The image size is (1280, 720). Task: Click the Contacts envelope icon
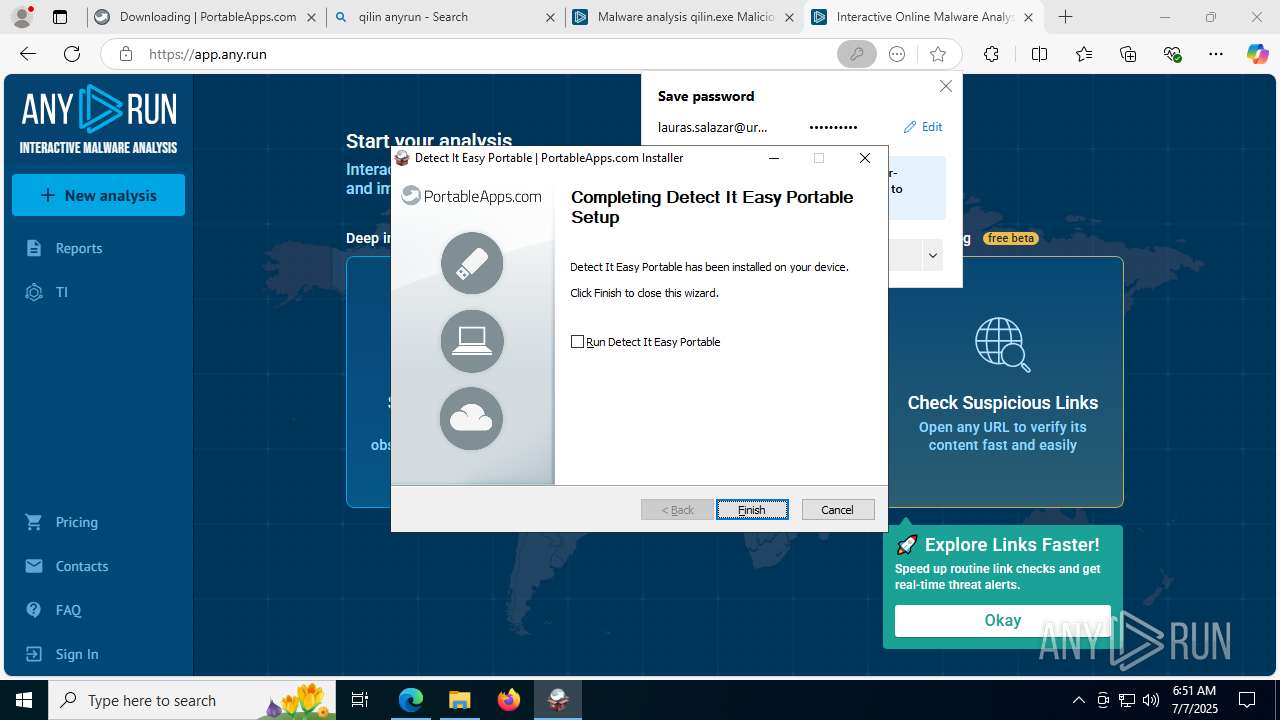(x=34, y=566)
